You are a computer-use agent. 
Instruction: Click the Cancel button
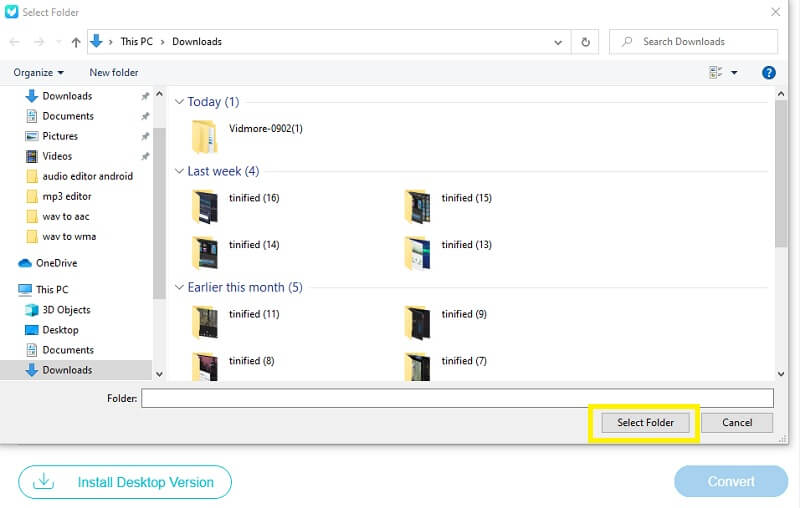click(737, 423)
